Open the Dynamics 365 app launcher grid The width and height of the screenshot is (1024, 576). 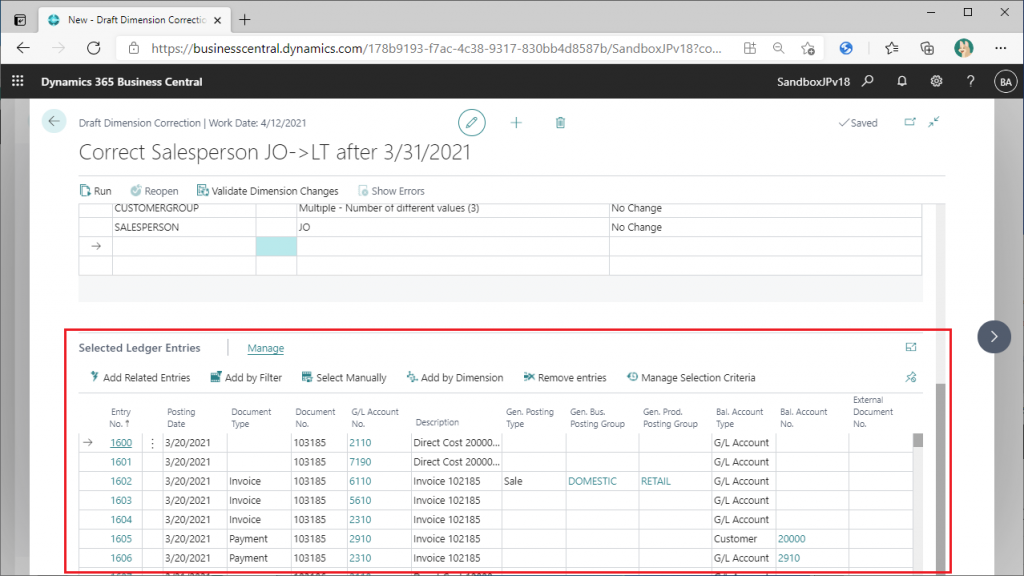pyautogui.click(x=18, y=81)
